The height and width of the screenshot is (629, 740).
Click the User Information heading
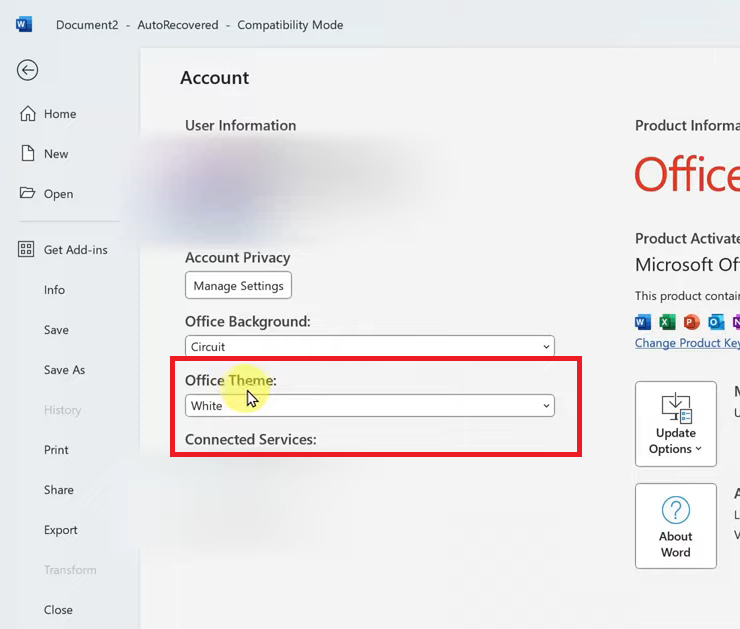(241, 126)
